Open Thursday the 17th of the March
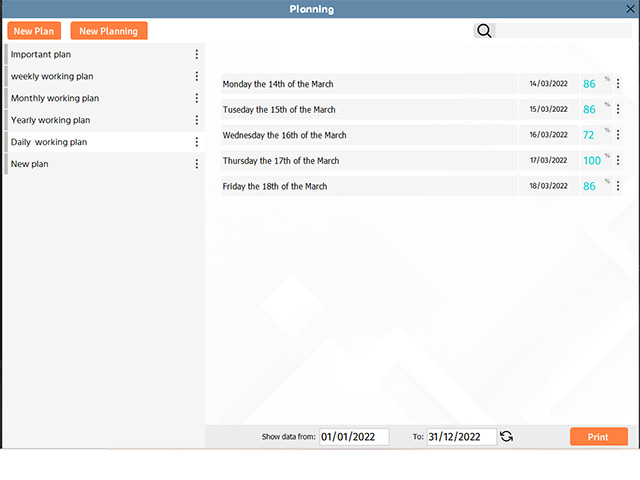This screenshot has height=480, width=640. pos(369,160)
